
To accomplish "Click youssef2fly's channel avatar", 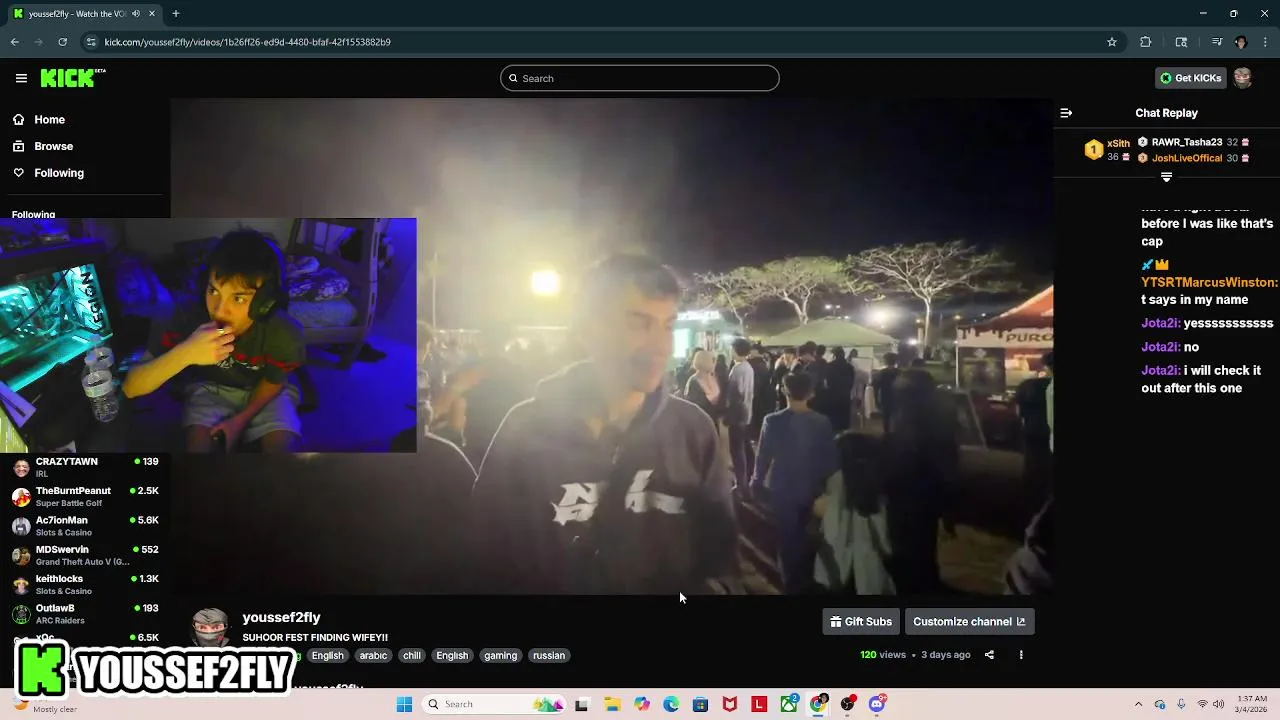I will point(209,629).
